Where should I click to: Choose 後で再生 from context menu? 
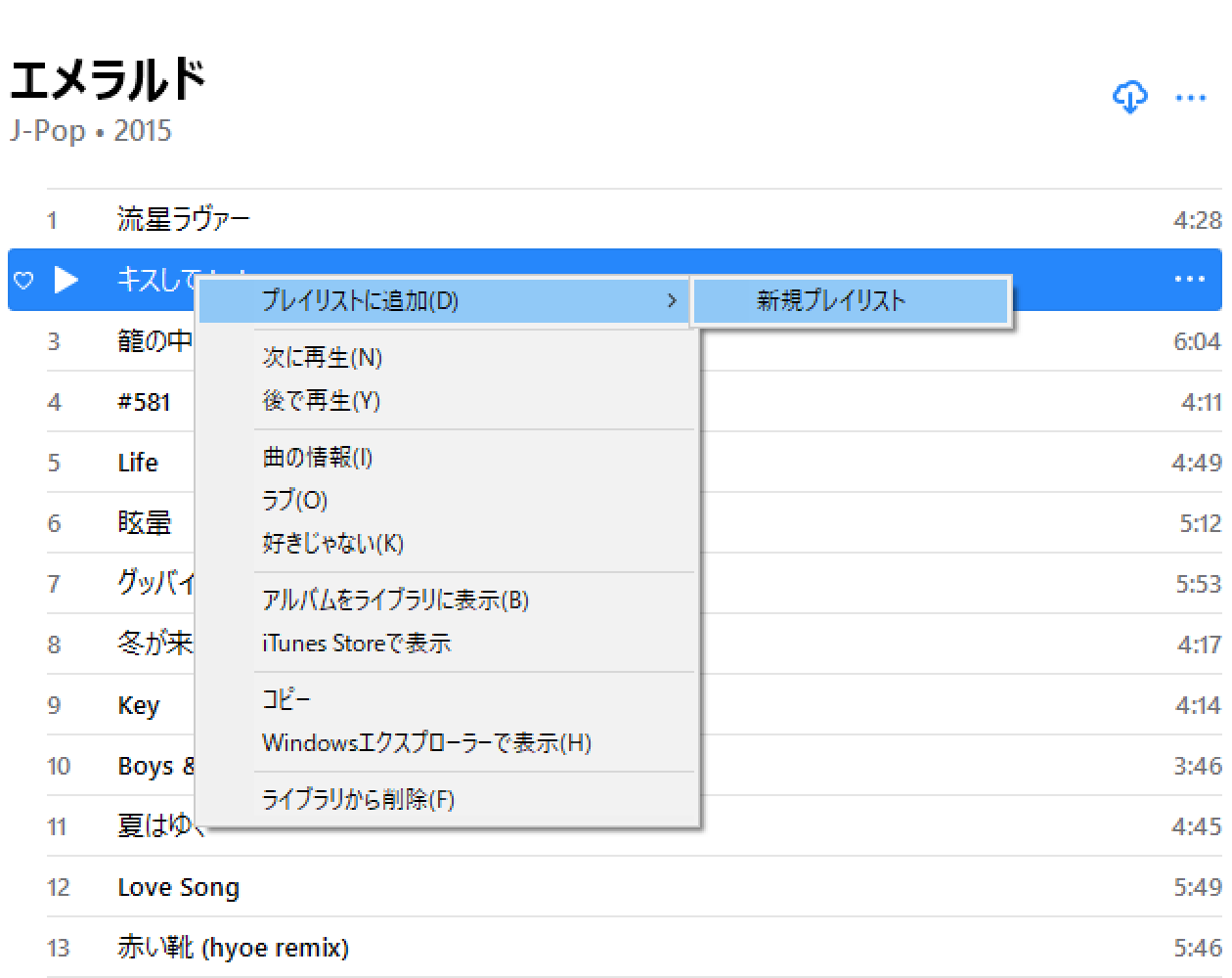(x=321, y=401)
